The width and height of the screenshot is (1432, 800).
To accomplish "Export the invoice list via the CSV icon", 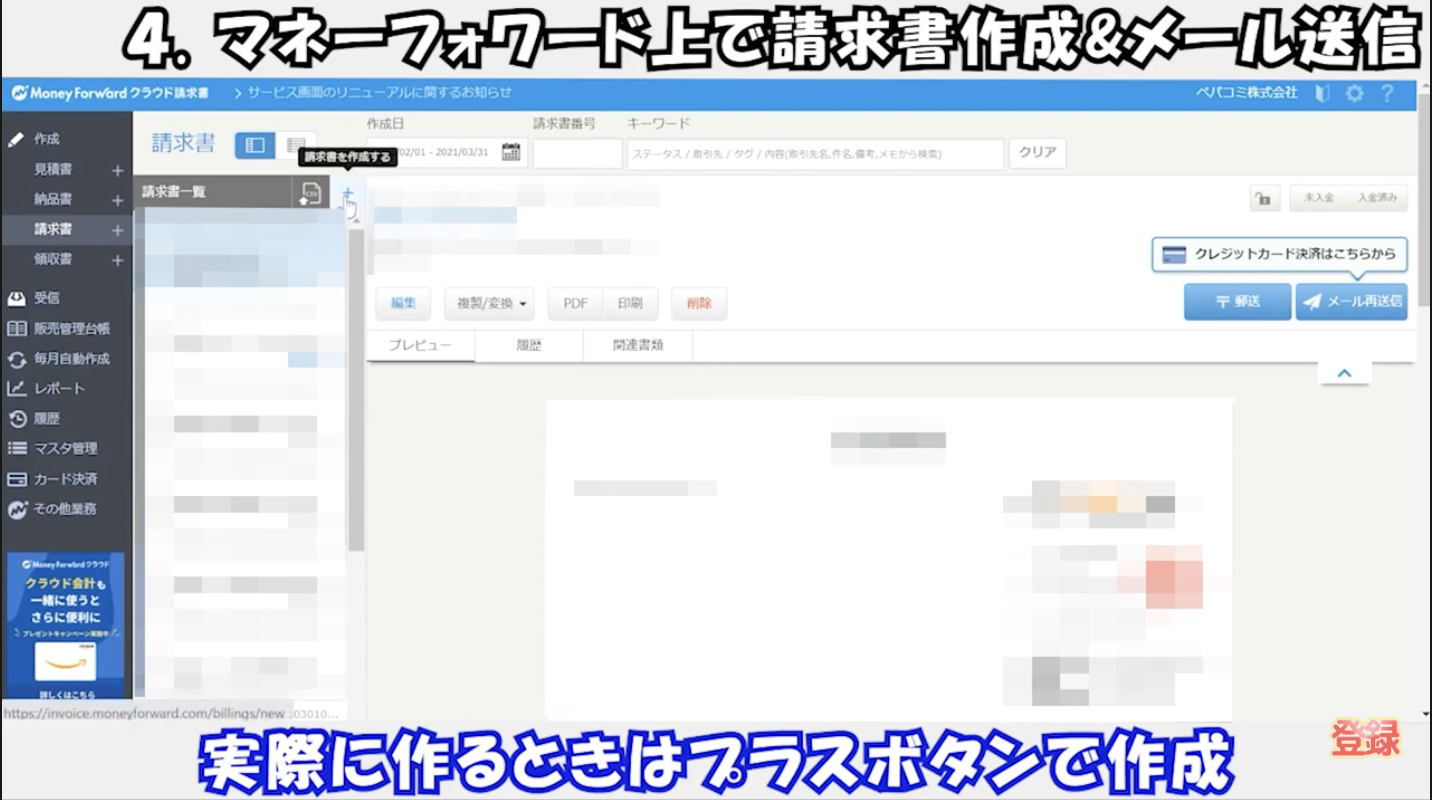I will tap(311, 191).
